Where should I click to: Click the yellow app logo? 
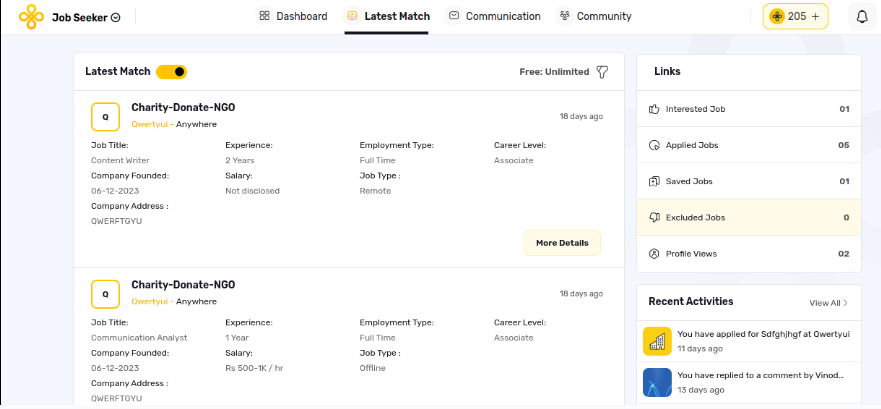(32, 16)
